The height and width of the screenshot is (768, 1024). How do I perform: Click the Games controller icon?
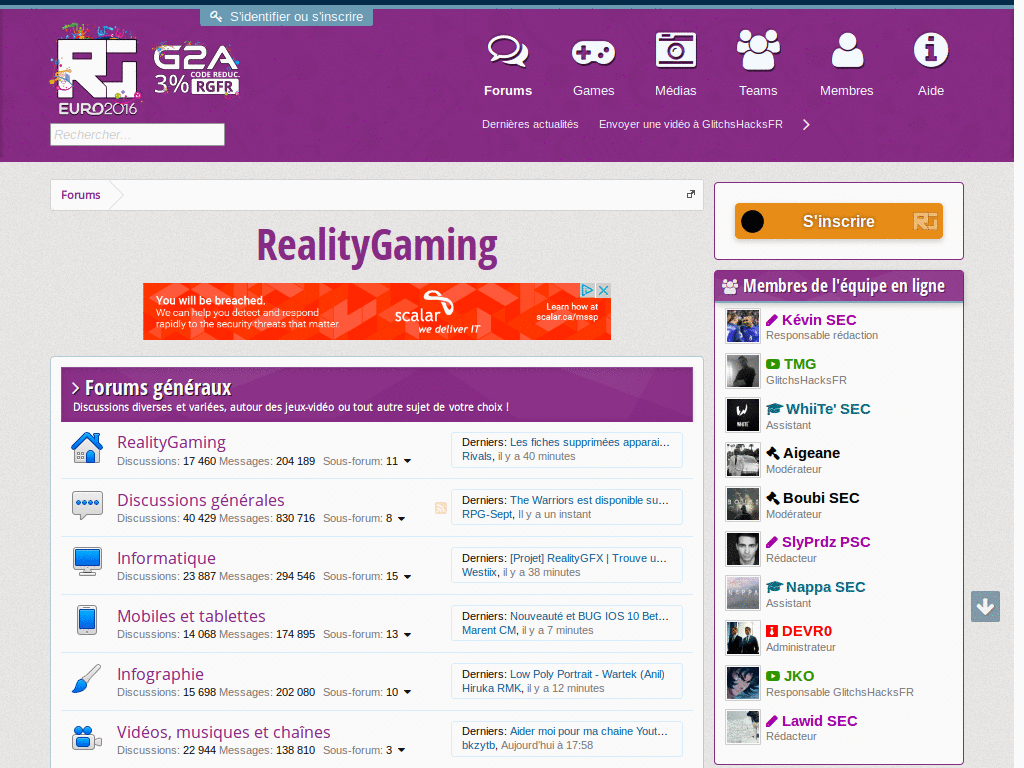pyautogui.click(x=593, y=50)
